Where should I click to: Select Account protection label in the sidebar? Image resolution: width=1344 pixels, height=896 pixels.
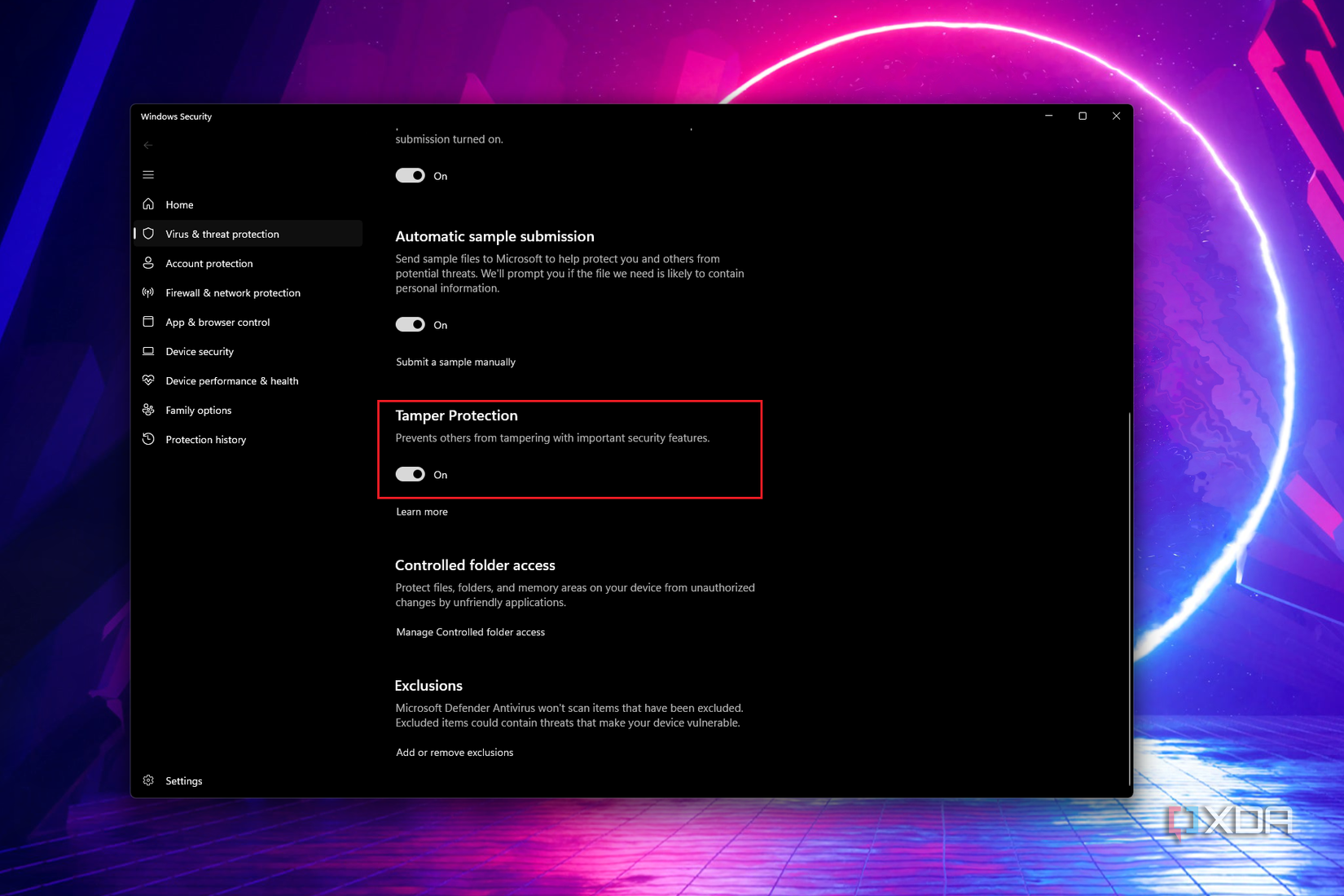[209, 263]
